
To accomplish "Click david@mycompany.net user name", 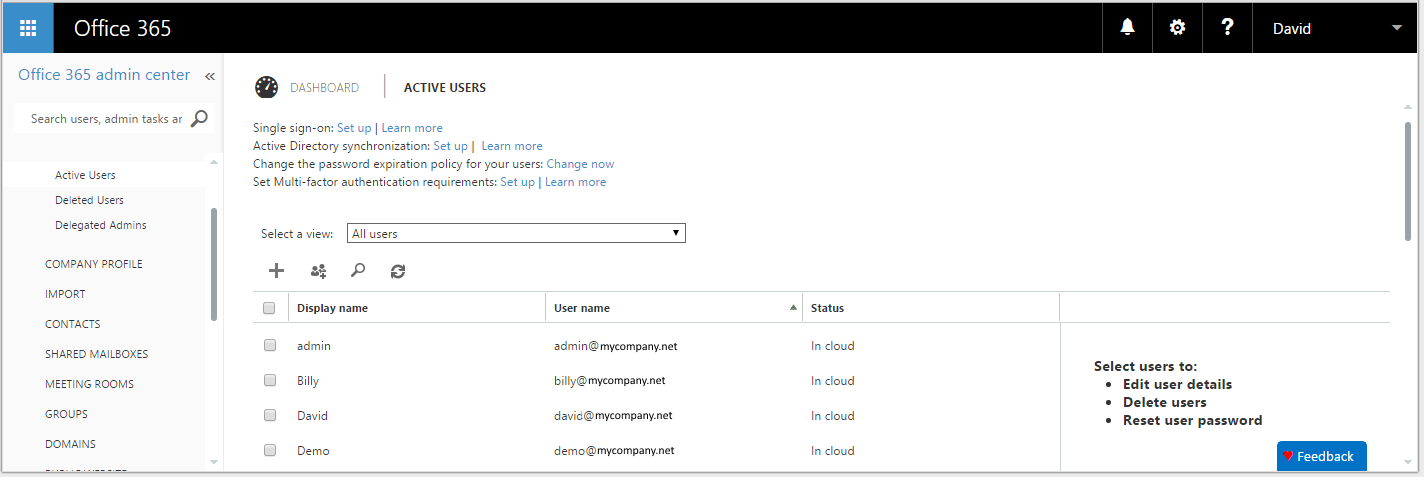I will [613, 416].
